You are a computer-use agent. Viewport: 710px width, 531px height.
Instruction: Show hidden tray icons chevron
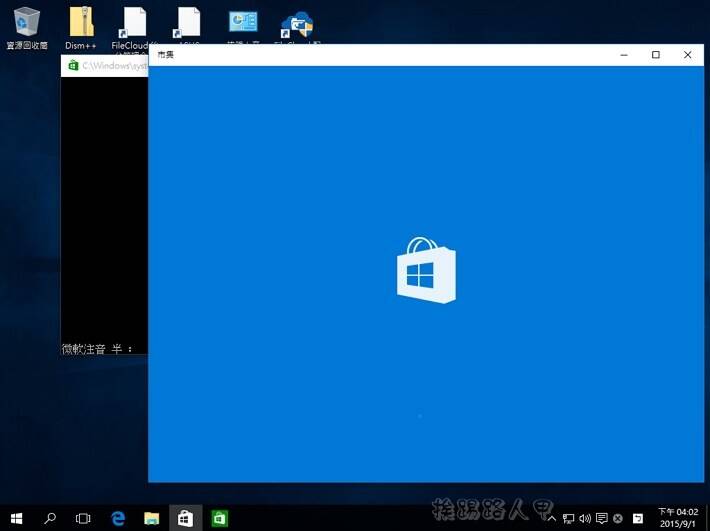552,518
